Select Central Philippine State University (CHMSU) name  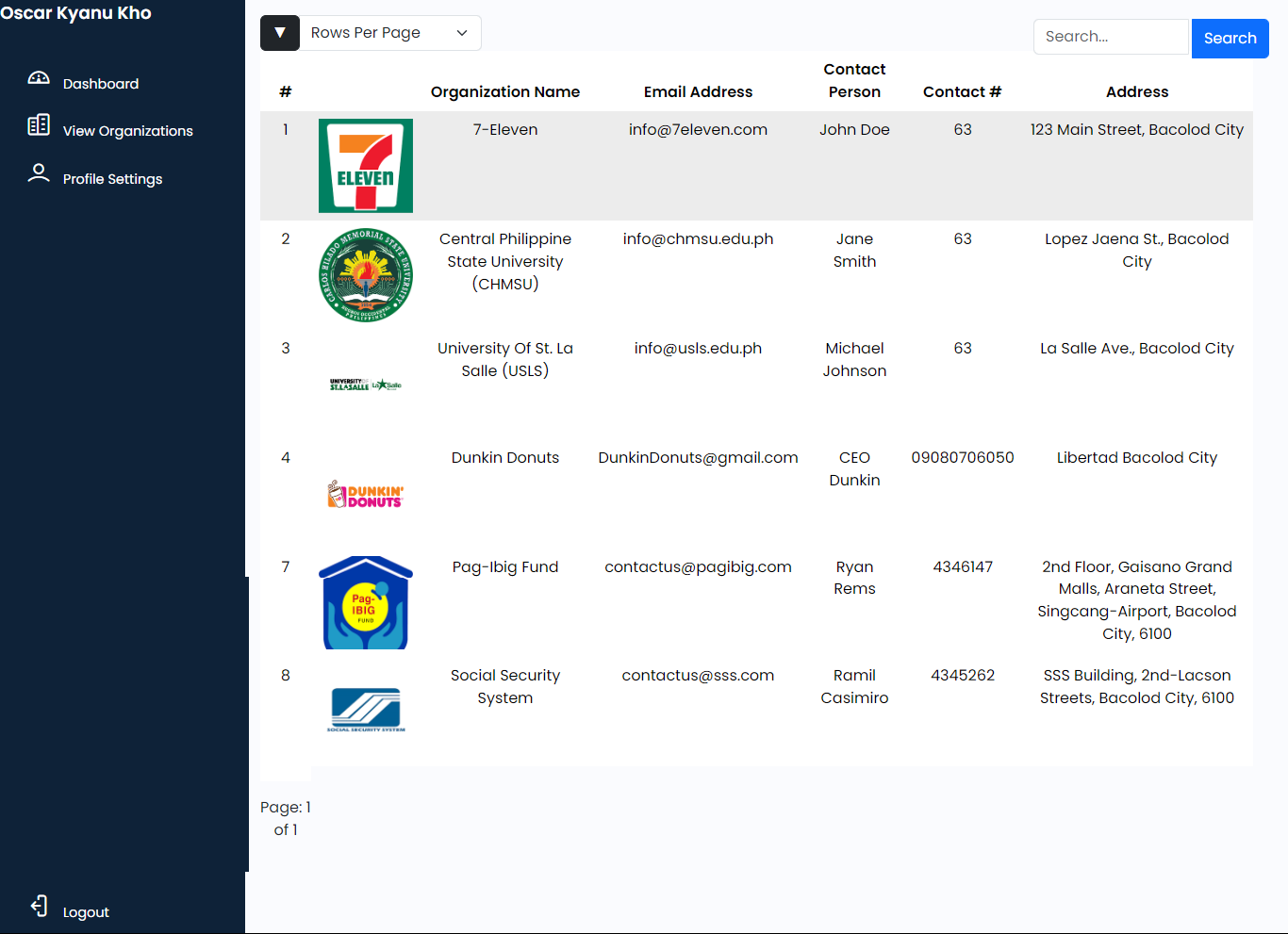[505, 261]
